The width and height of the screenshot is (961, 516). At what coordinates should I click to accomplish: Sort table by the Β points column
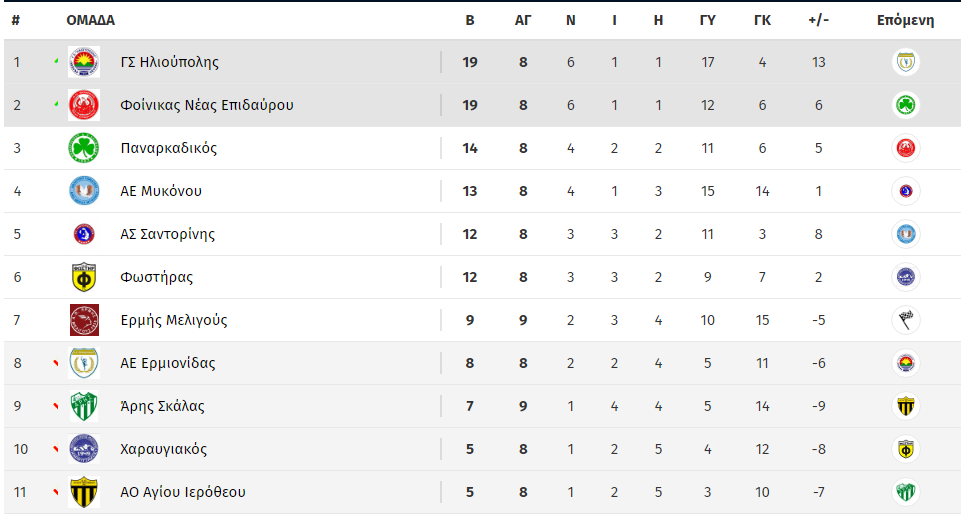(470, 20)
